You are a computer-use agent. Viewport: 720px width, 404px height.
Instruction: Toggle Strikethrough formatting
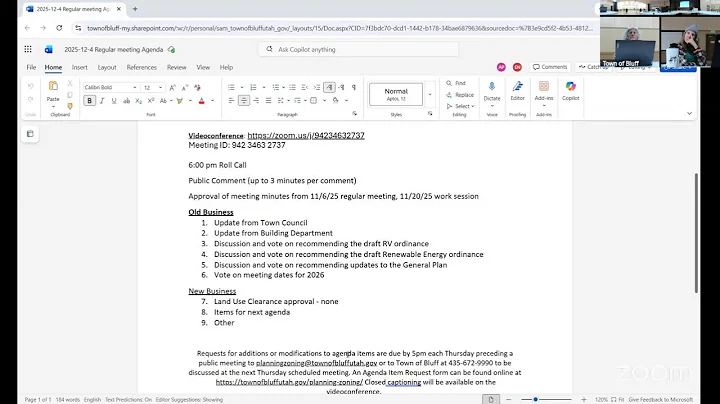coord(126,101)
